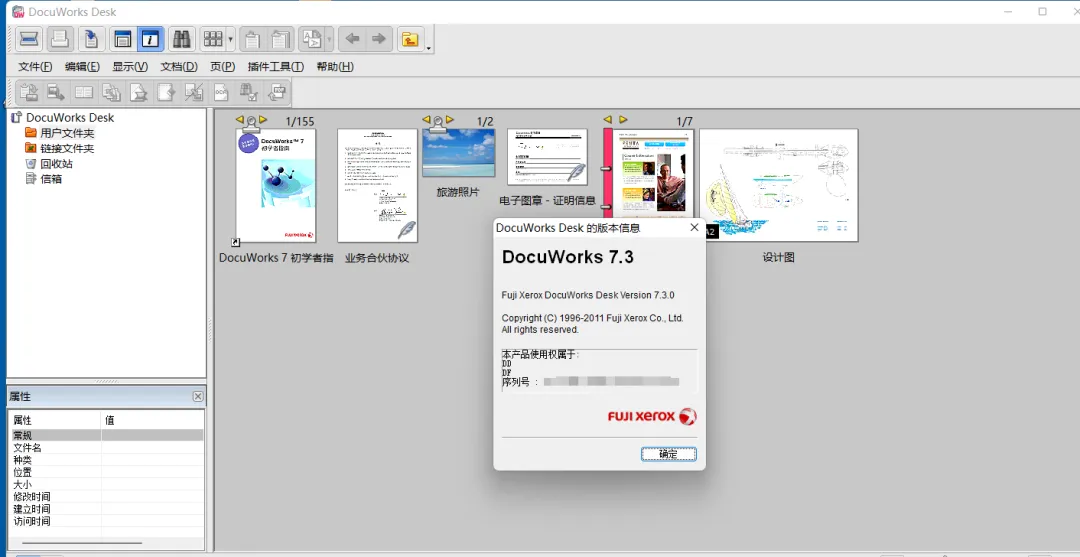Open the thumbnail view dropdown arrow
Screen dimensions: 1080x557
coord(231,39)
